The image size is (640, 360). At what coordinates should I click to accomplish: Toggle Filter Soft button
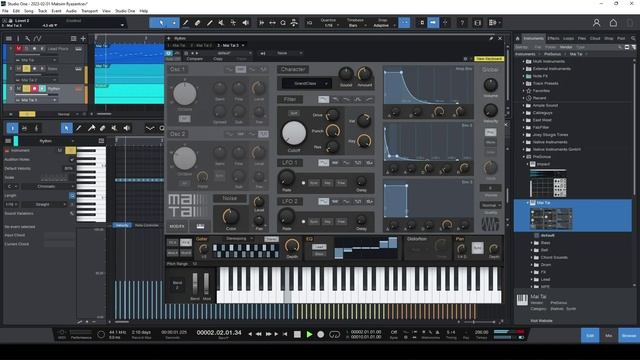click(293, 113)
